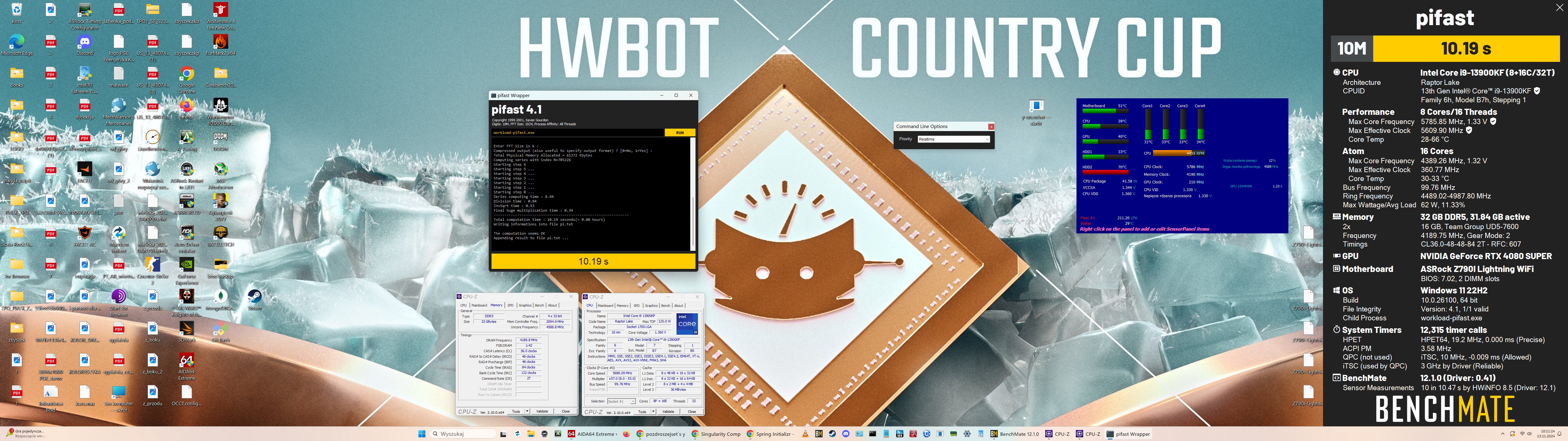This screenshot has width=1568, height=441.
Task: Switch to BenchMate 12.1.0 taskbar button
Action: 1015,434
